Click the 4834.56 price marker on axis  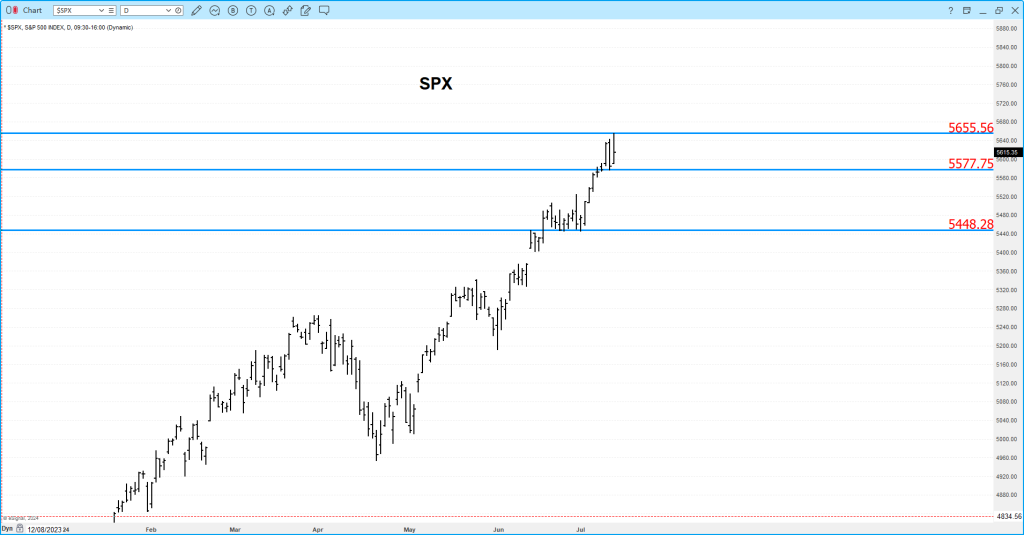point(1009,517)
